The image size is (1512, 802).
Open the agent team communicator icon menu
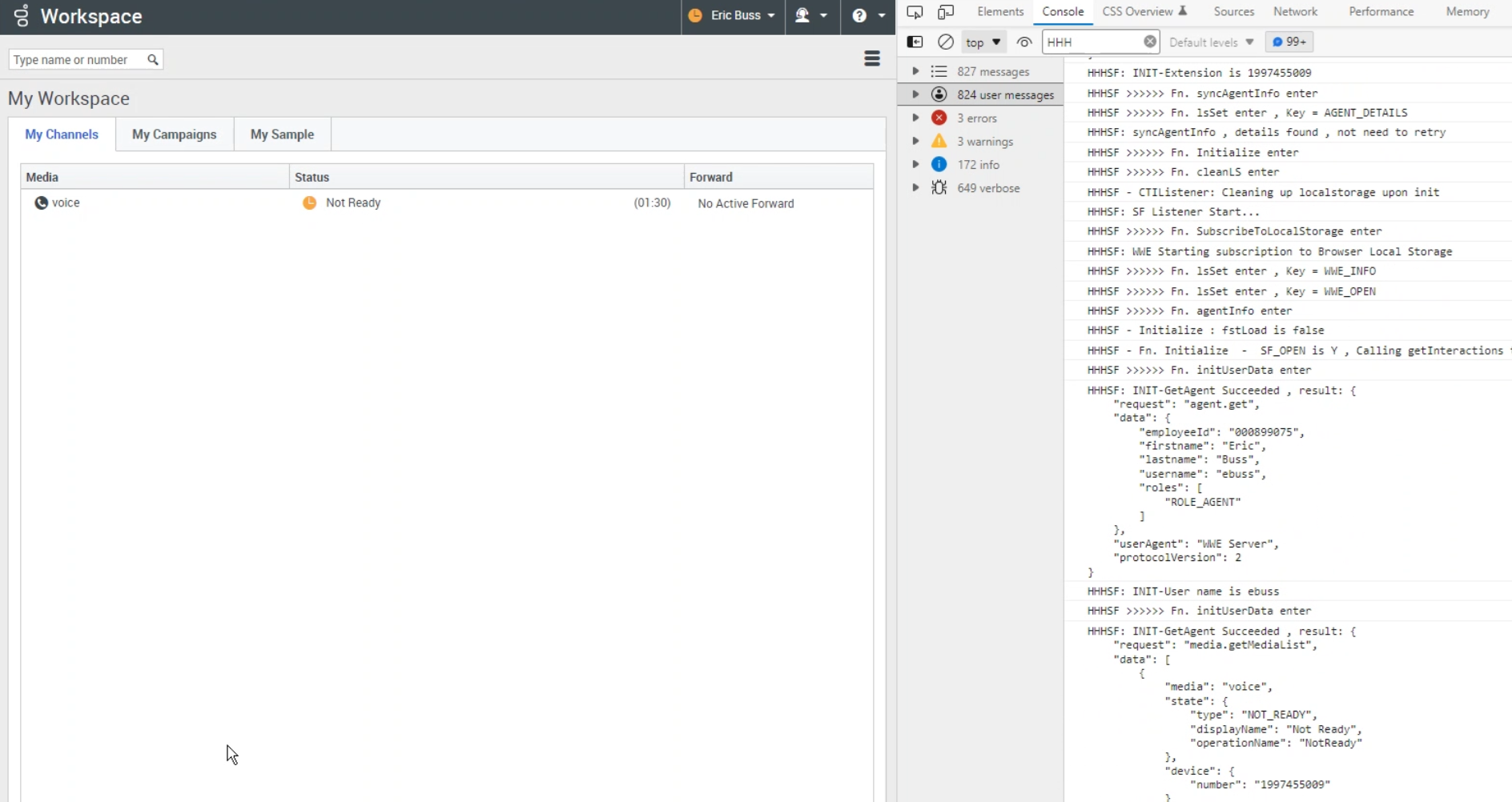tap(810, 16)
